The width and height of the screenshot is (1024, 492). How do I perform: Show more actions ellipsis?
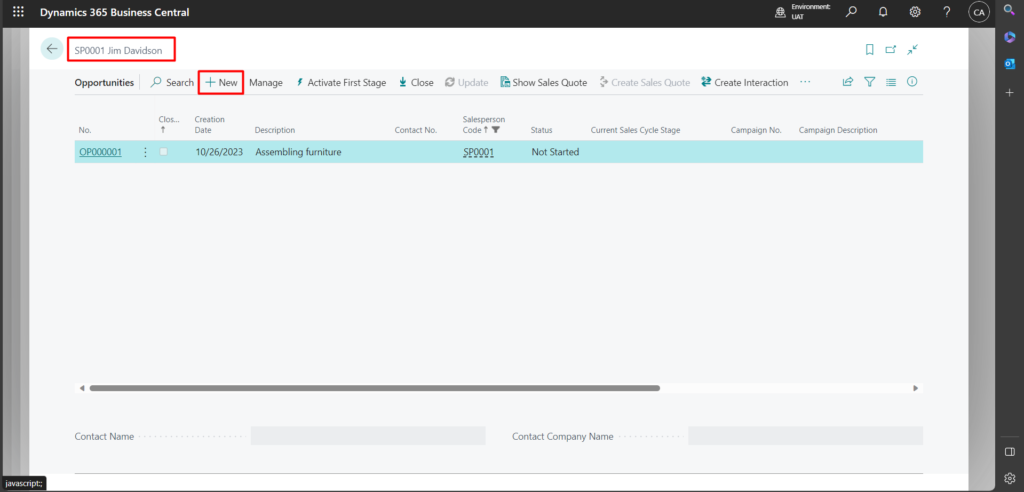805,82
